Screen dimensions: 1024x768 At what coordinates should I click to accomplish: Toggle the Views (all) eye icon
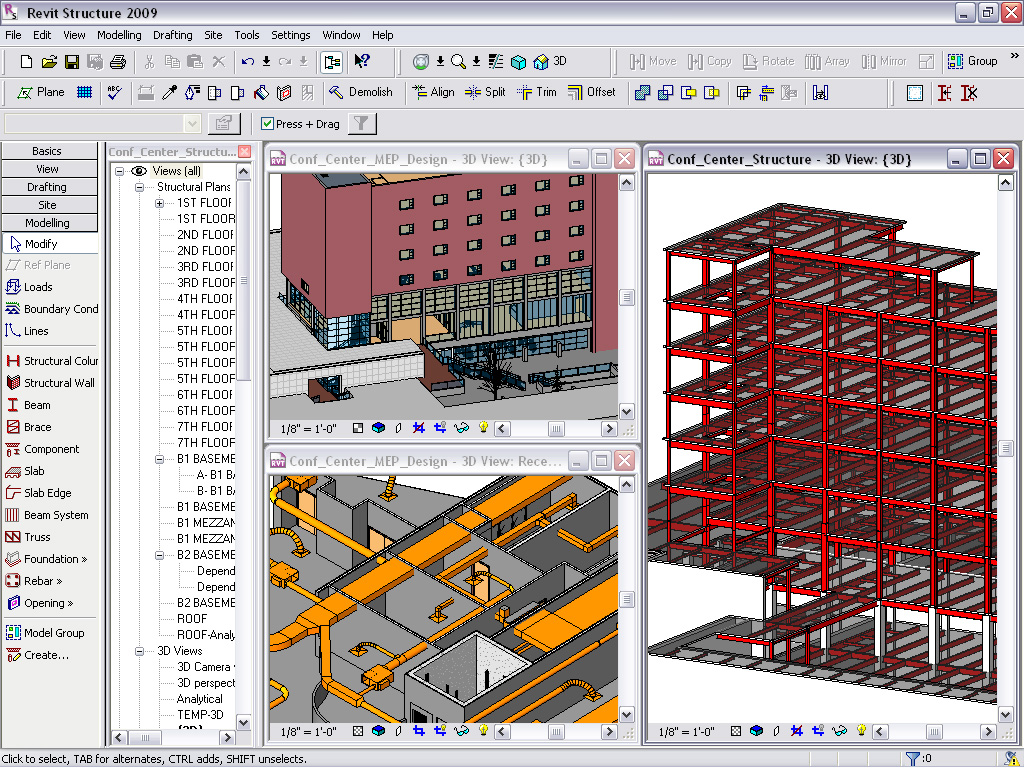pos(139,171)
